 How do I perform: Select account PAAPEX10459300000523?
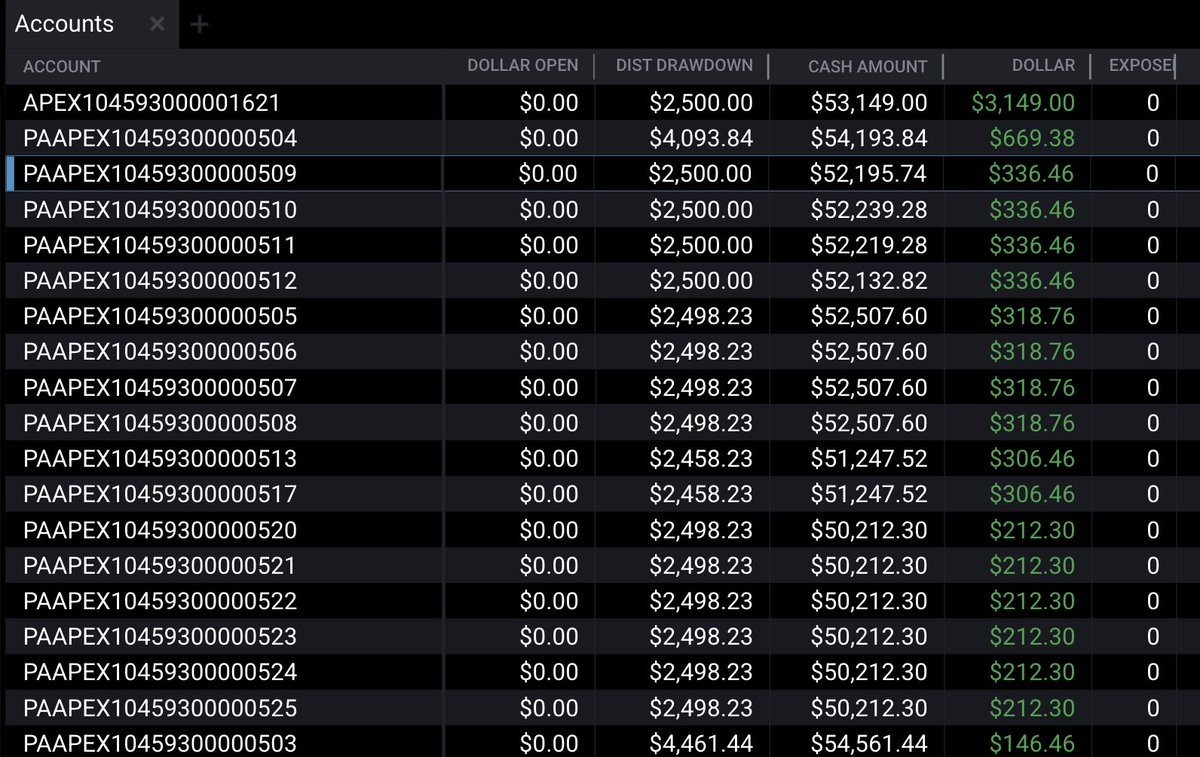(x=160, y=637)
